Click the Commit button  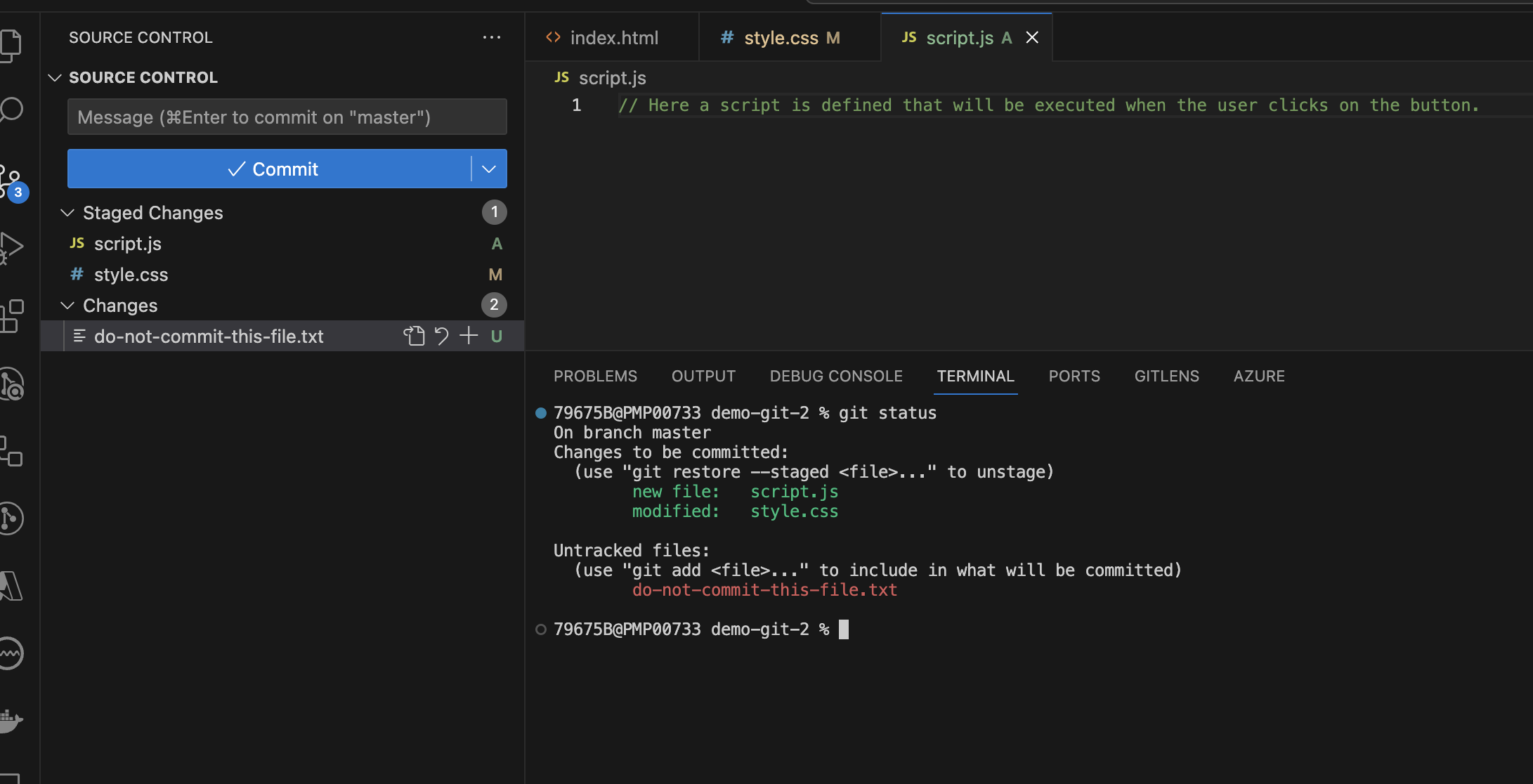[x=269, y=169]
